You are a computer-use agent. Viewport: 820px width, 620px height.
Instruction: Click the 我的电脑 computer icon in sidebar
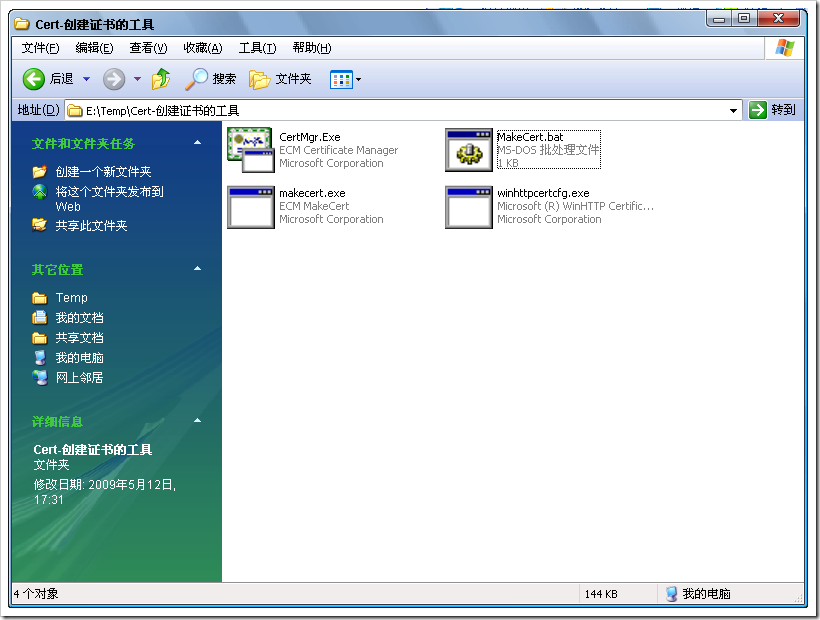[x=40, y=358]
